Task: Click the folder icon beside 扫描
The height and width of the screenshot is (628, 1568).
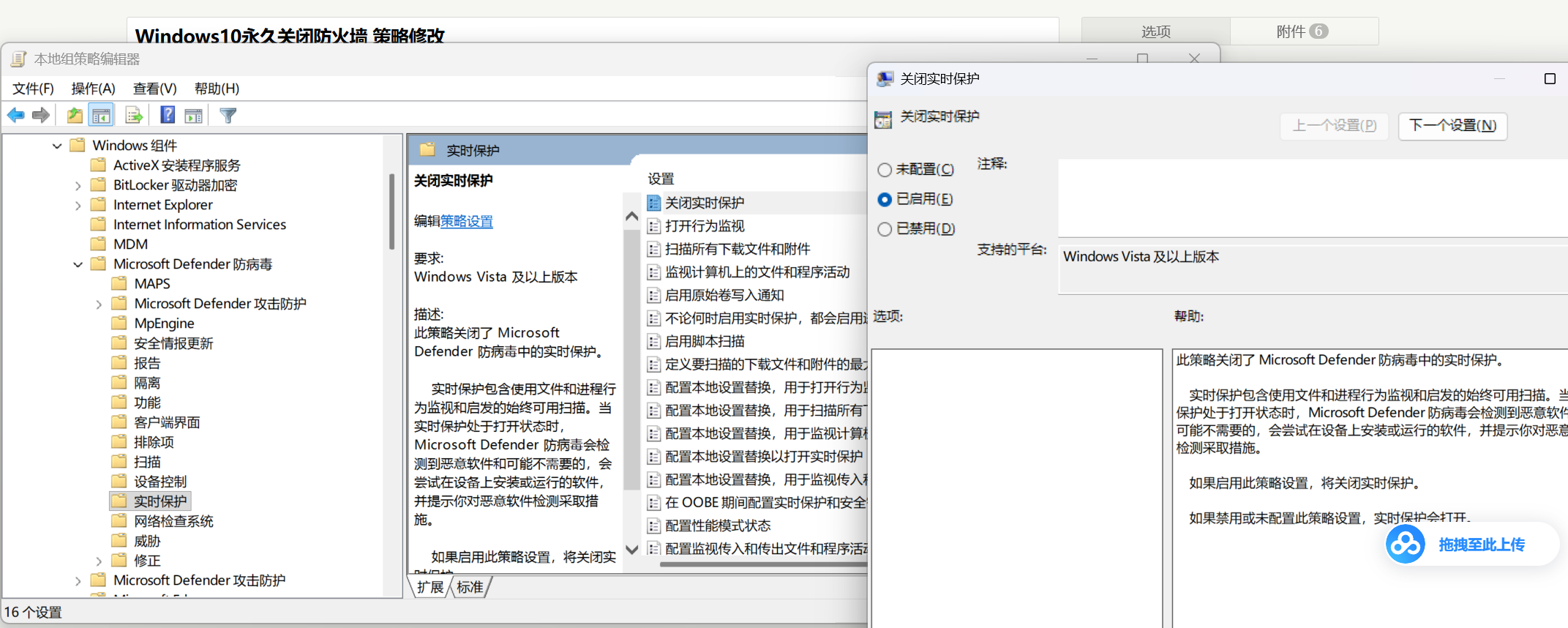Action: pyautogui.click(x=119, y=461)
